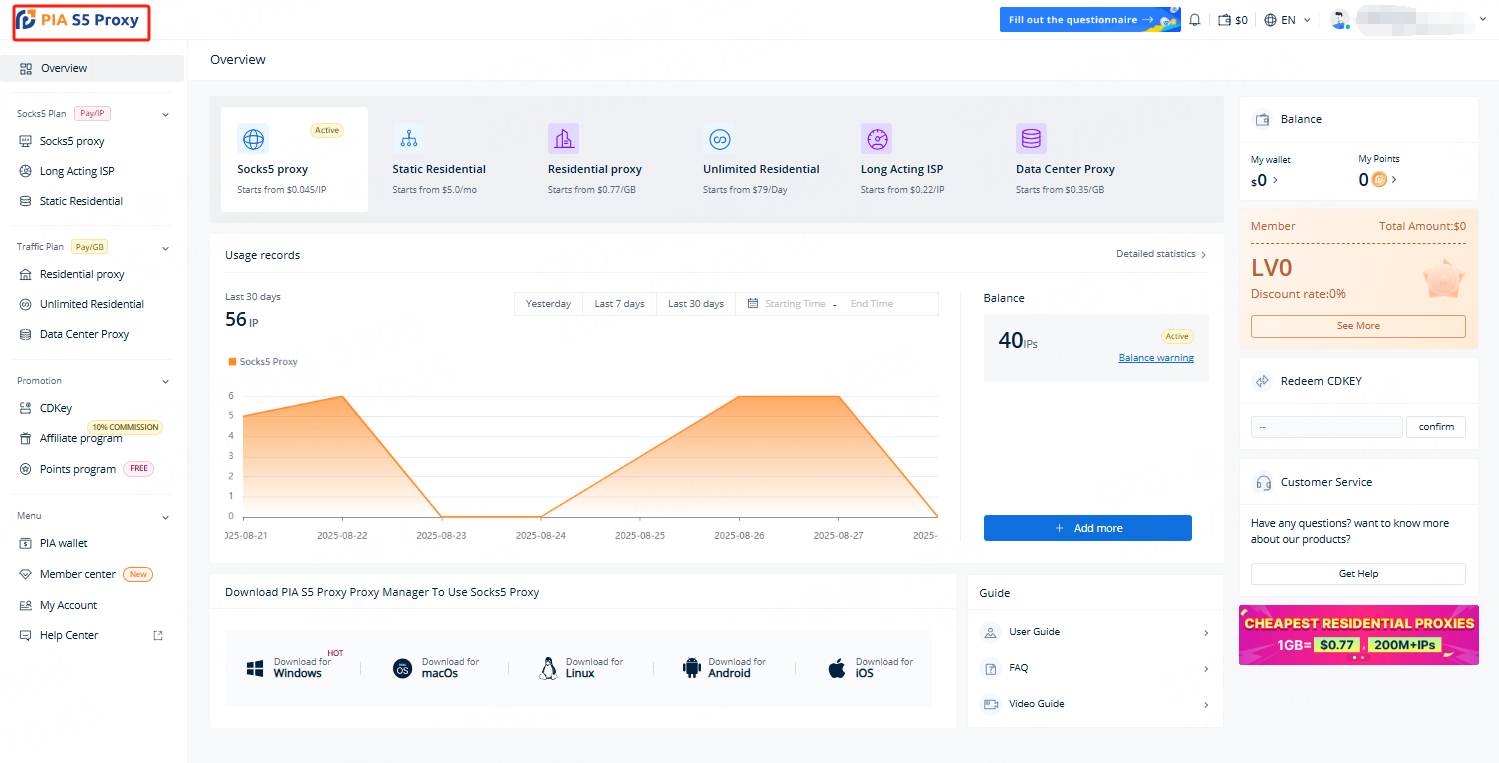Screen dimensions: 1499x763
Task: Click the Add more button
Action: click(x=1087, y=528)
